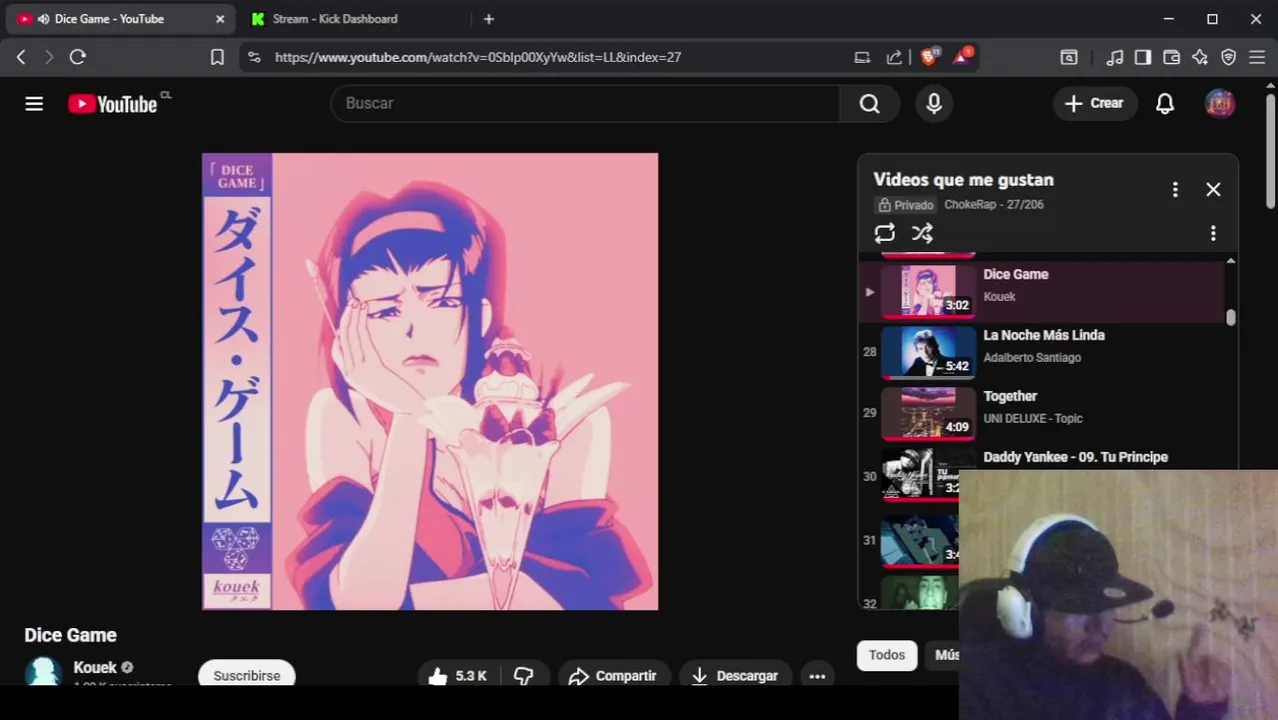1278x720 pixels.
Task: Open Brave VPN shield icon
Action: click(x=1229, y=57)
